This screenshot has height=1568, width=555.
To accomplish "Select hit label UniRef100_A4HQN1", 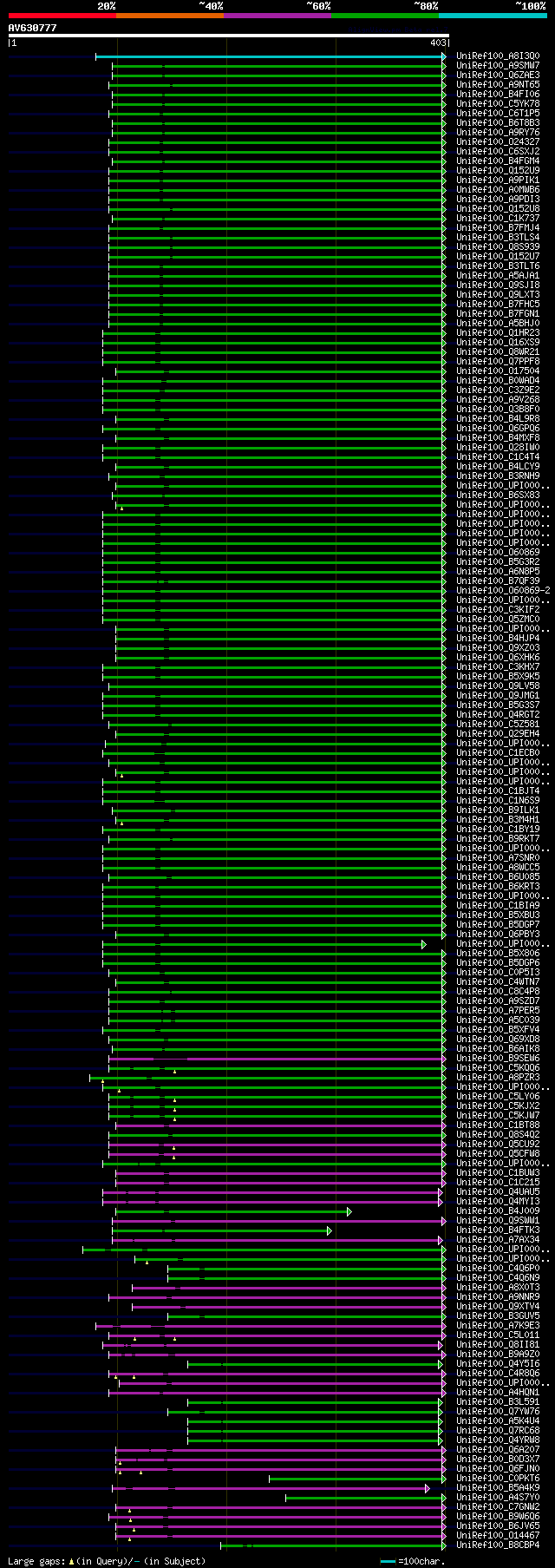I will pyautogui.click(x=498, y=1393).
